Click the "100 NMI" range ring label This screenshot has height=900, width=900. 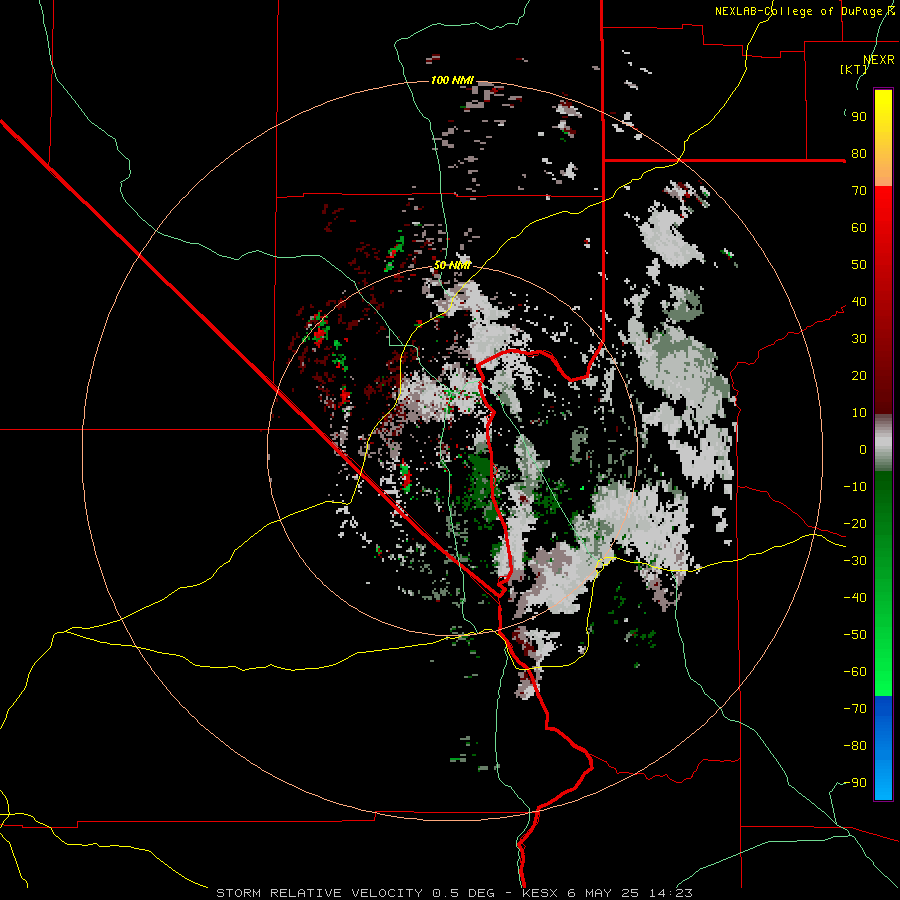coord(452,80)
